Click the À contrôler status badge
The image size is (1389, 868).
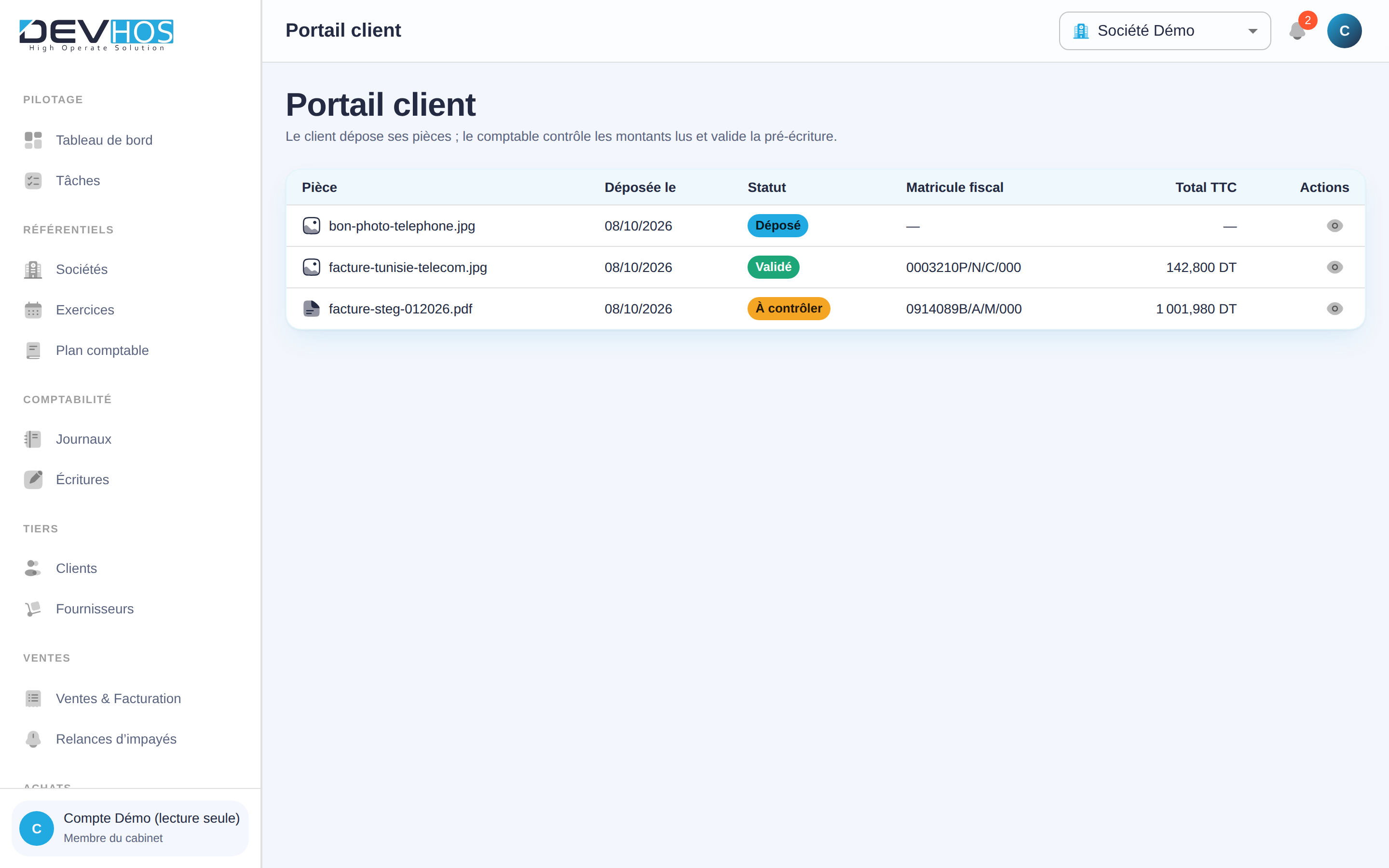(x=788, y=309)
